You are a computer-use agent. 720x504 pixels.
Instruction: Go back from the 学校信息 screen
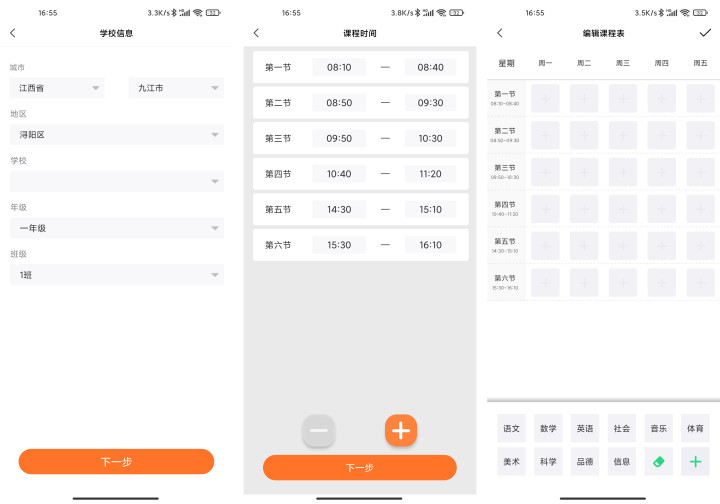tap(13, 33)
